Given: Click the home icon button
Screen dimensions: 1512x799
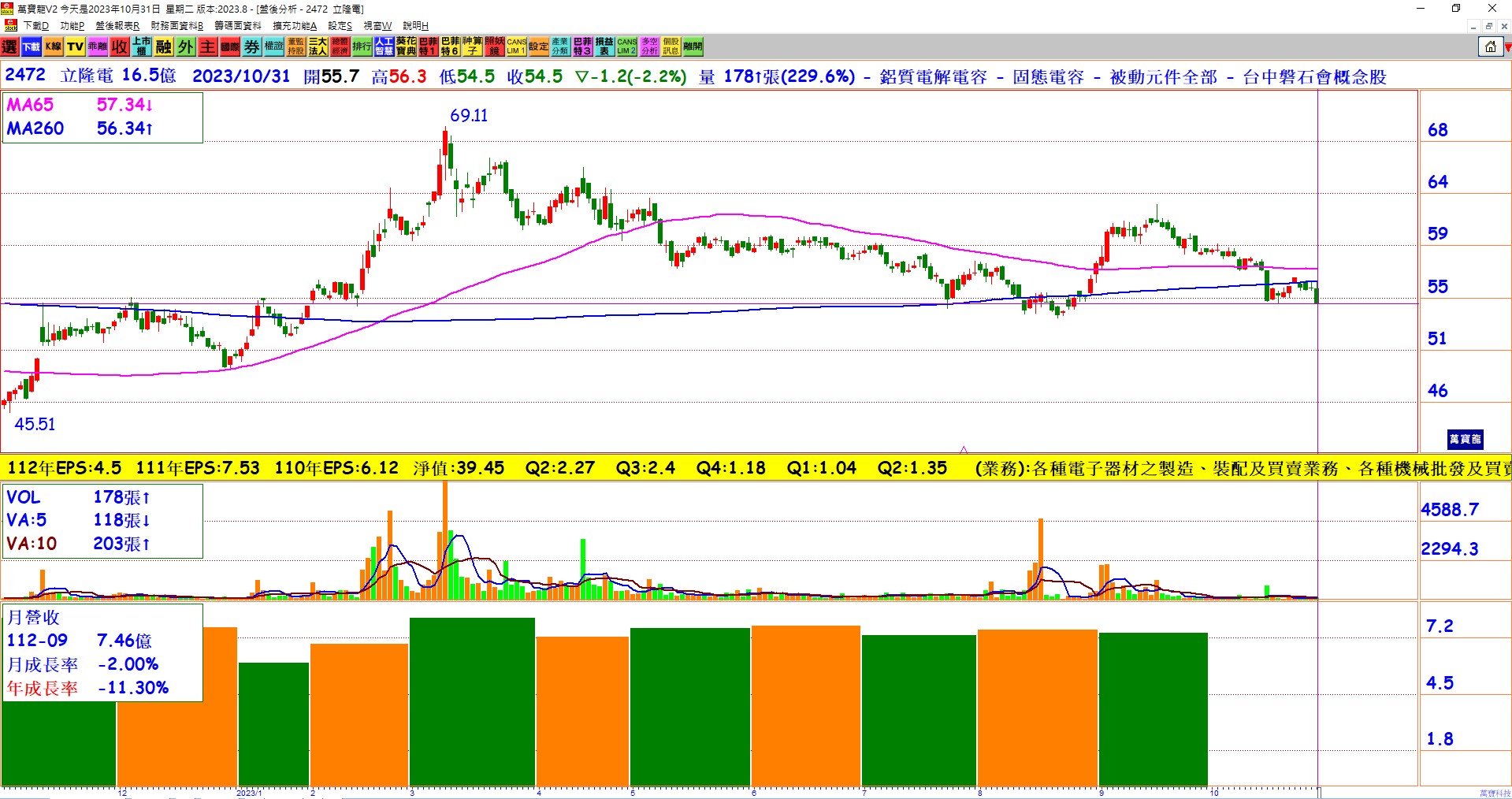Looking at the screenshot, I should coord(1490,47).
